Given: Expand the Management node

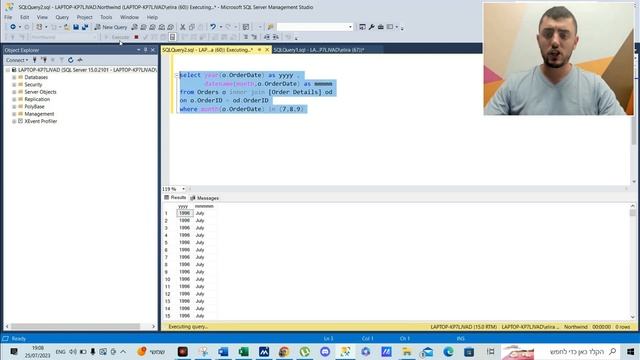Looking at the screenshot, I should [x=14, y=114].
